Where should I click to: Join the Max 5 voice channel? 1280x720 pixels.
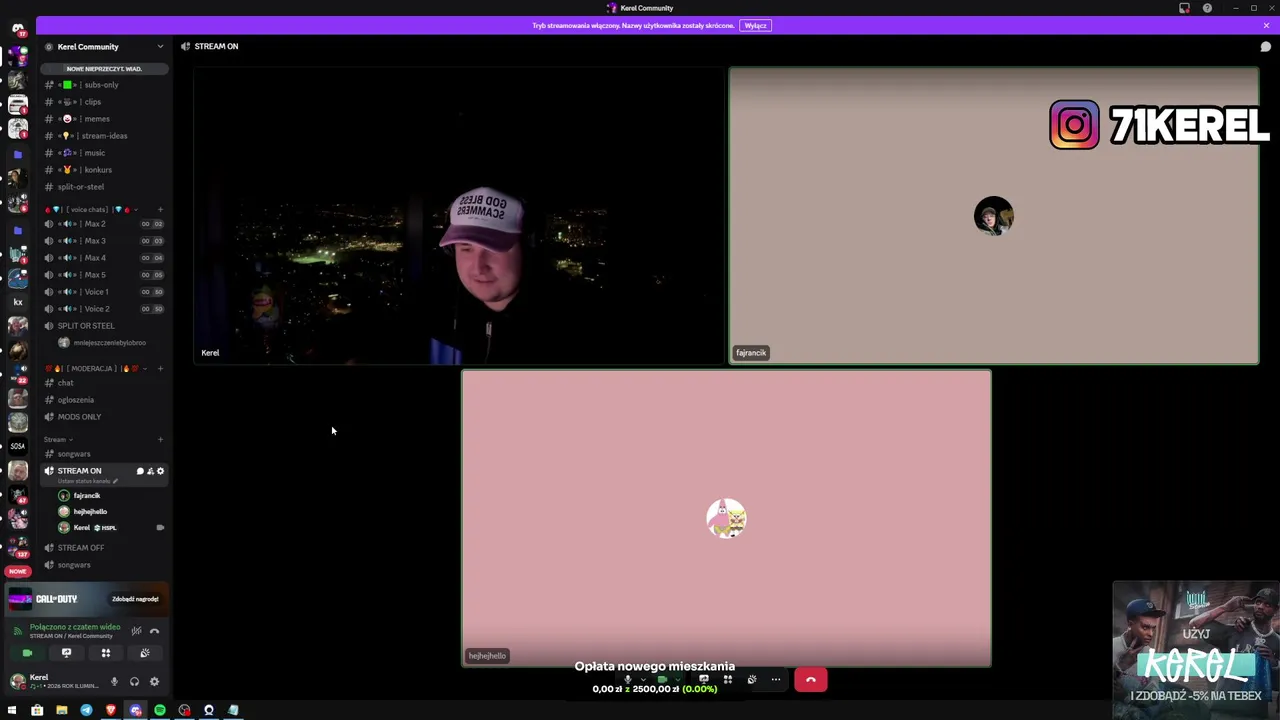tap(103, 275)
